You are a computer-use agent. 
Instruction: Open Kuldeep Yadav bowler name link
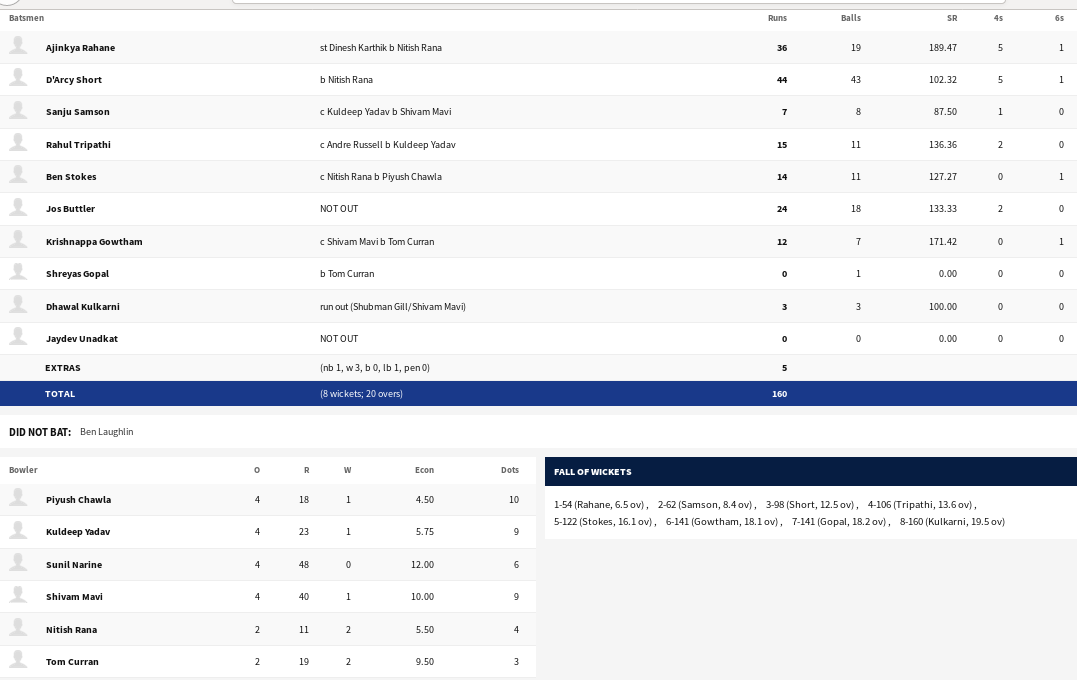coord(78,532)
